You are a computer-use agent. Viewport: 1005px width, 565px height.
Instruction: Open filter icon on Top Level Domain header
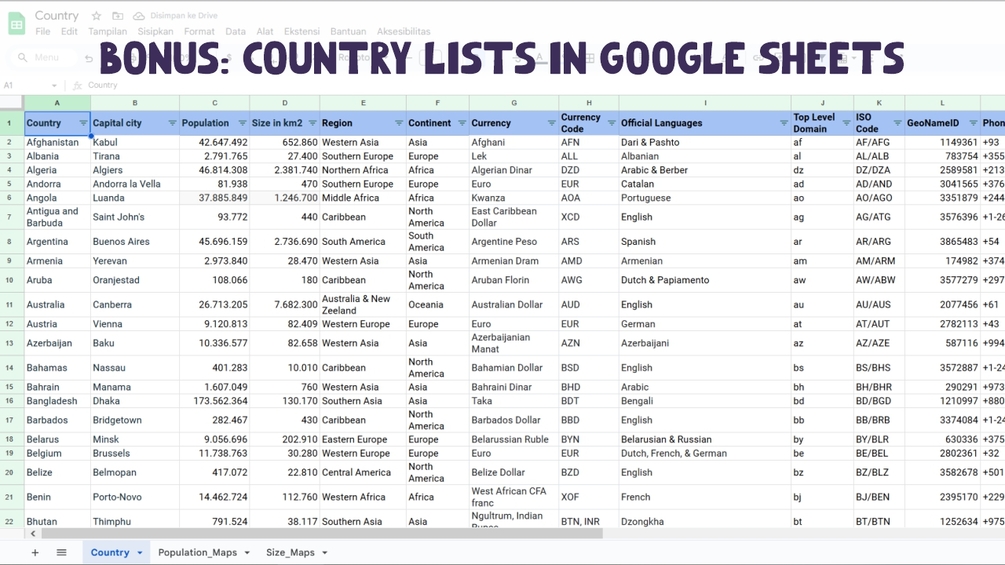pos(846,123)
